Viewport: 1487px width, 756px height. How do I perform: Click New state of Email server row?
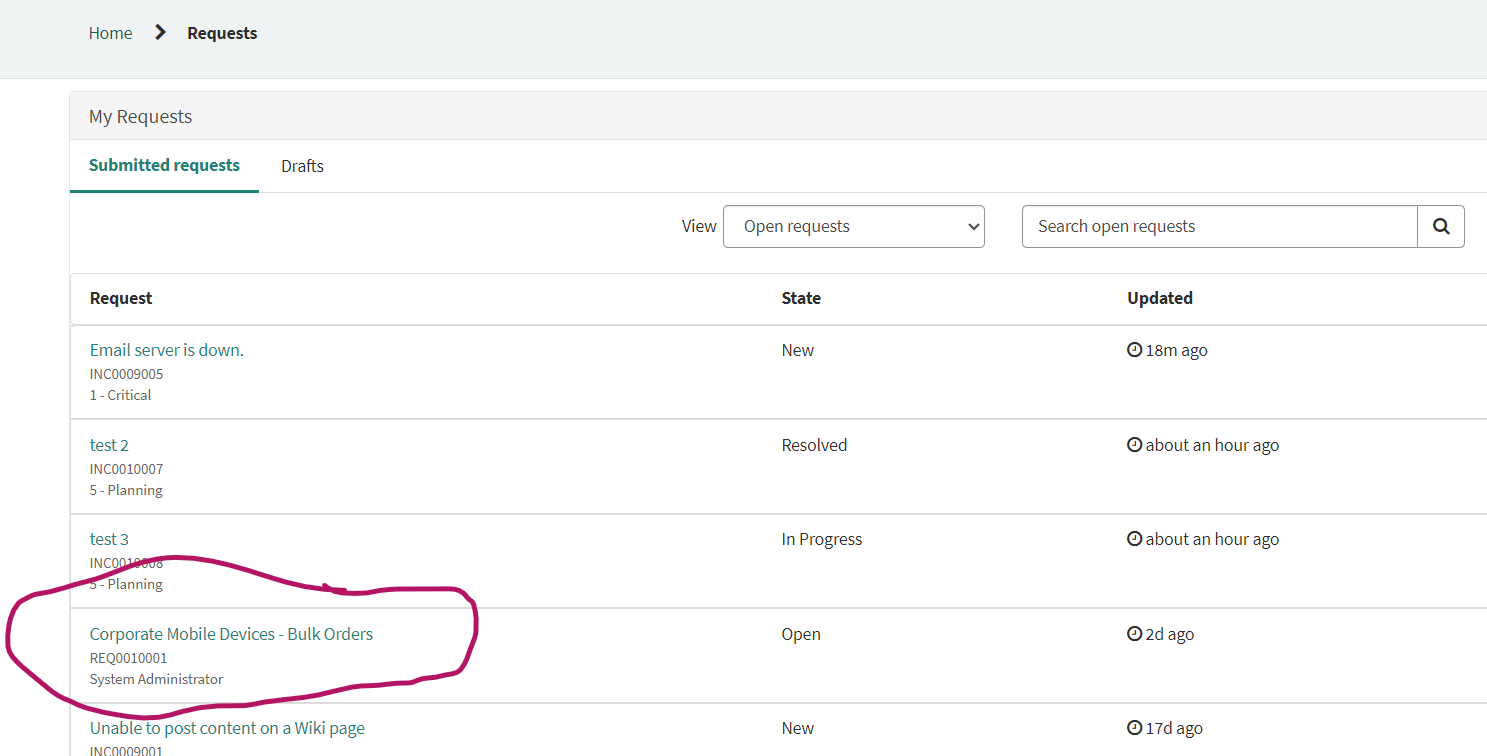coord(798,350)
